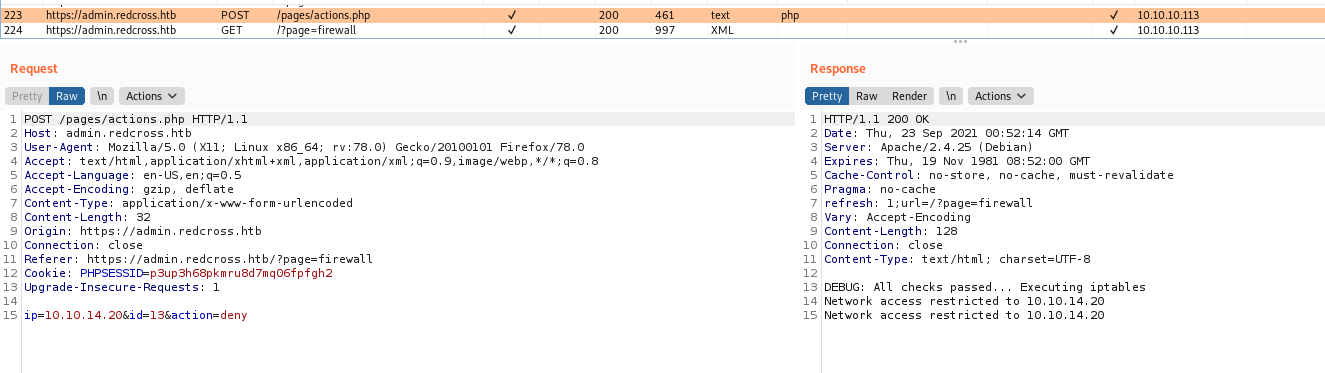Screen dimensions: 1325x373
Task: Click the refresh: 1;url=/?page=firewall line
Action: tap(928, 203)
